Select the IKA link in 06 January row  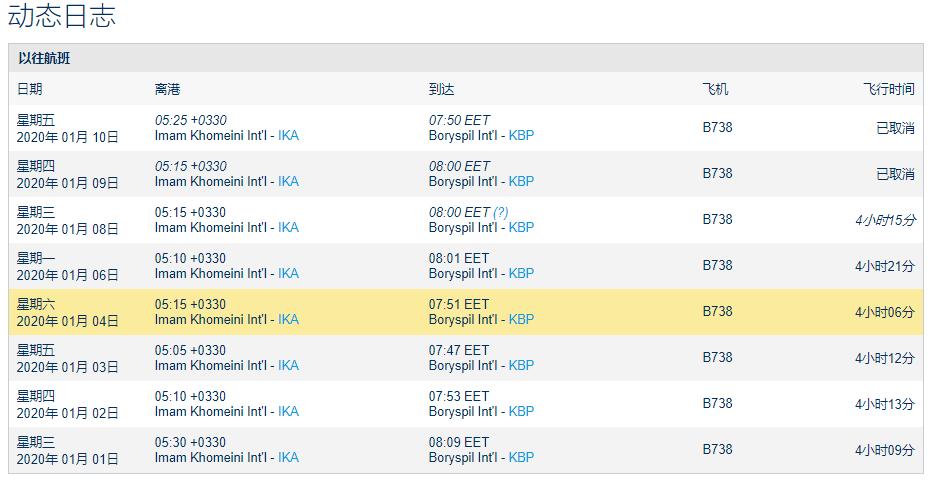point(288,273)
